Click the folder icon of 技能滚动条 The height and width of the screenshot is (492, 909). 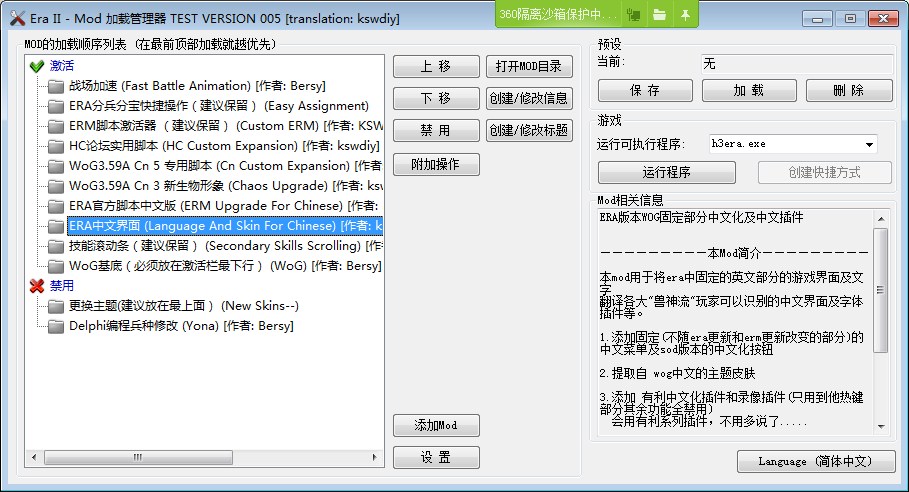click(x=56, y=246)
